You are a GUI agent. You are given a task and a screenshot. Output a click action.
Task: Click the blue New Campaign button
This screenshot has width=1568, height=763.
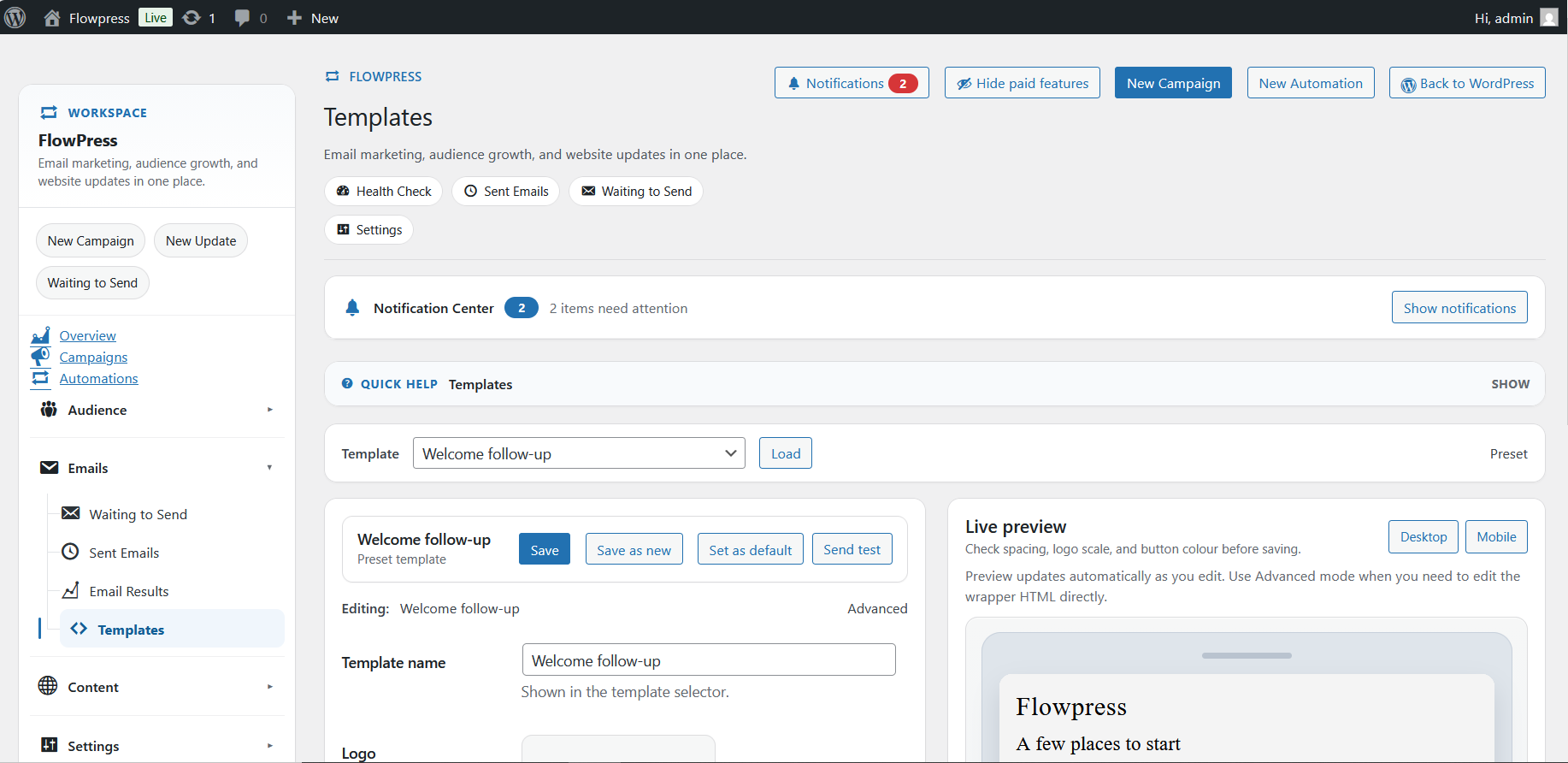[1173, 83]
